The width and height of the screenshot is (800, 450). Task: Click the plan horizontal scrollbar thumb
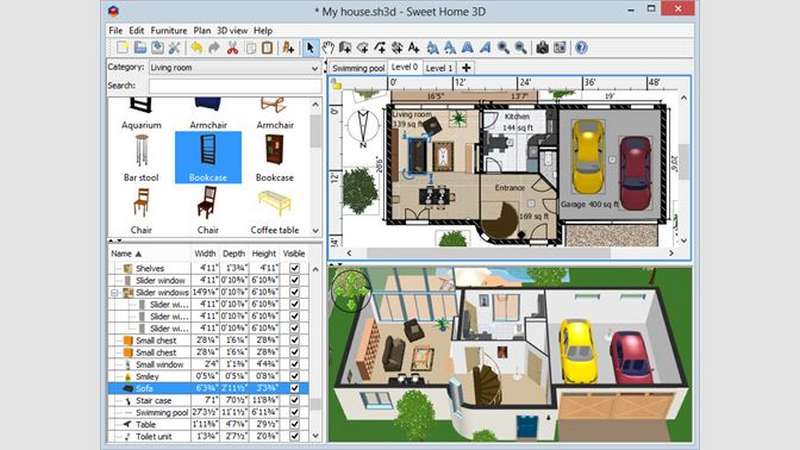(x=488, y=253)
